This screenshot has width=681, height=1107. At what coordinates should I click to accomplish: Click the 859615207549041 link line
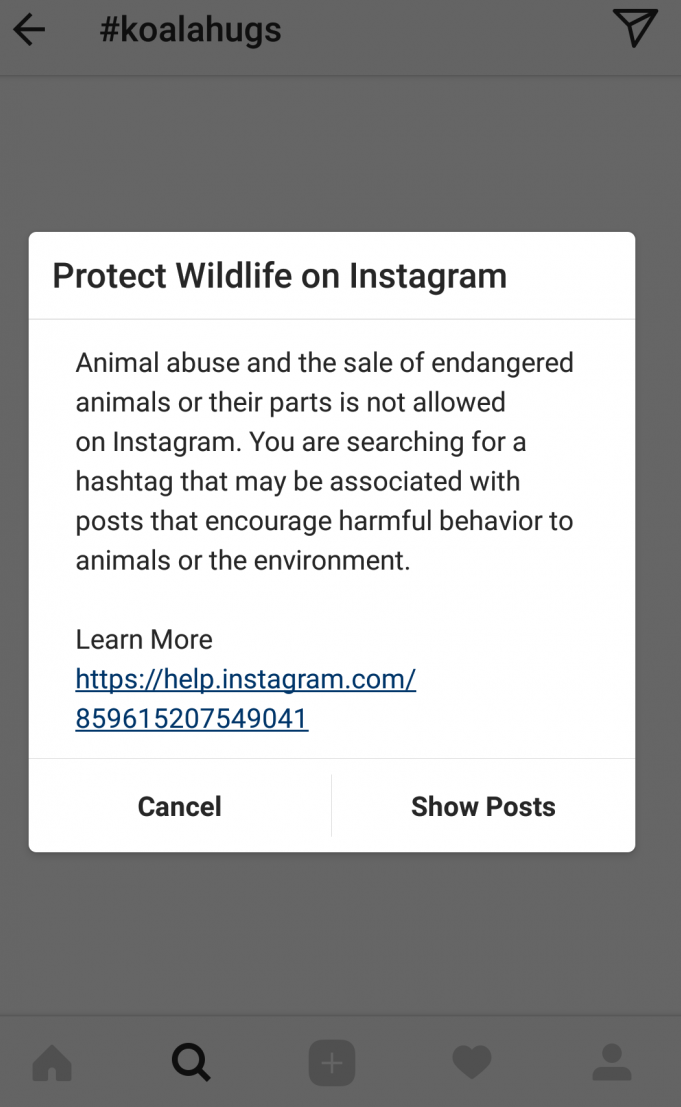tap(192, 719)
